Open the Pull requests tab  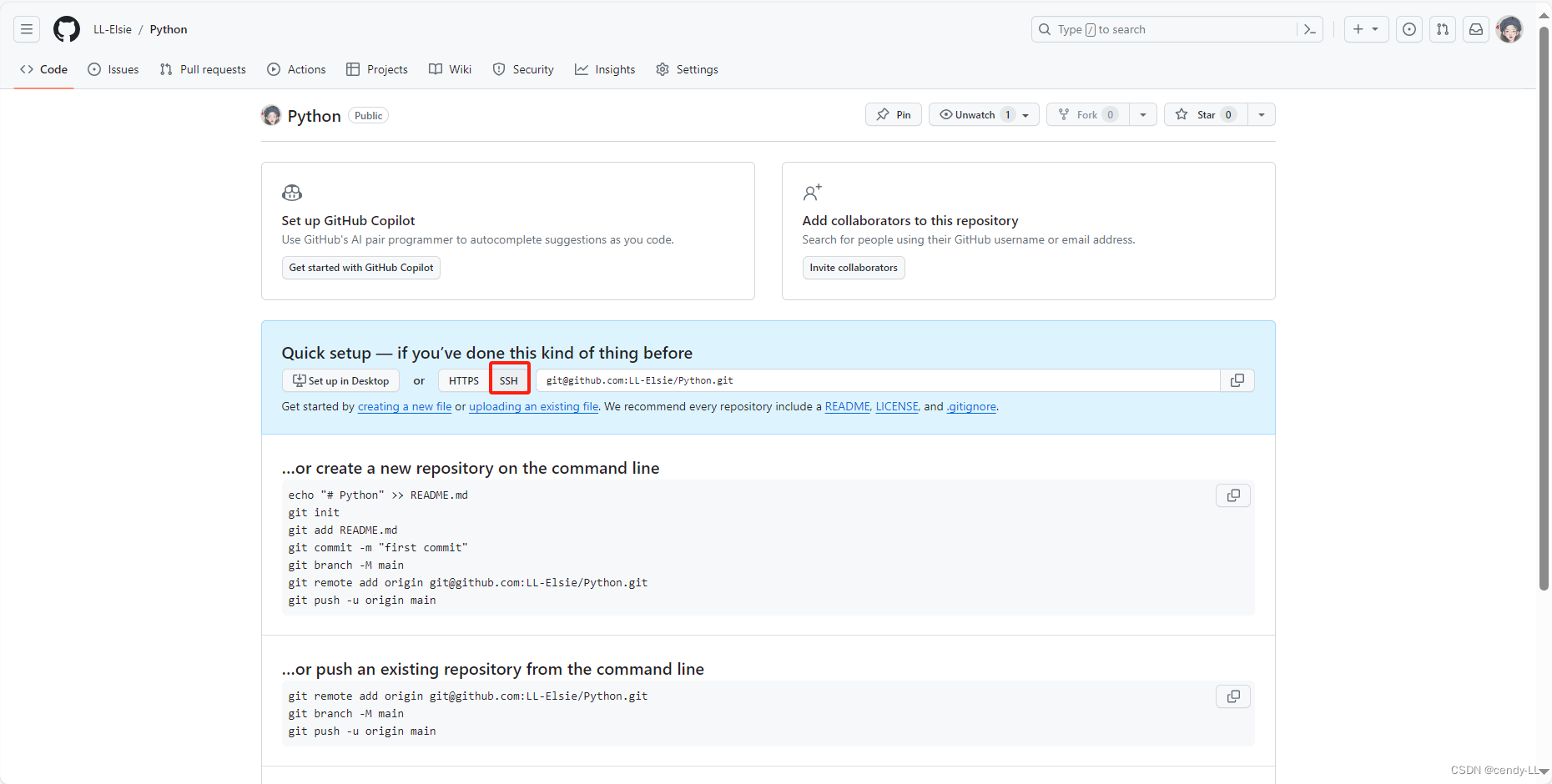(203, 69)
